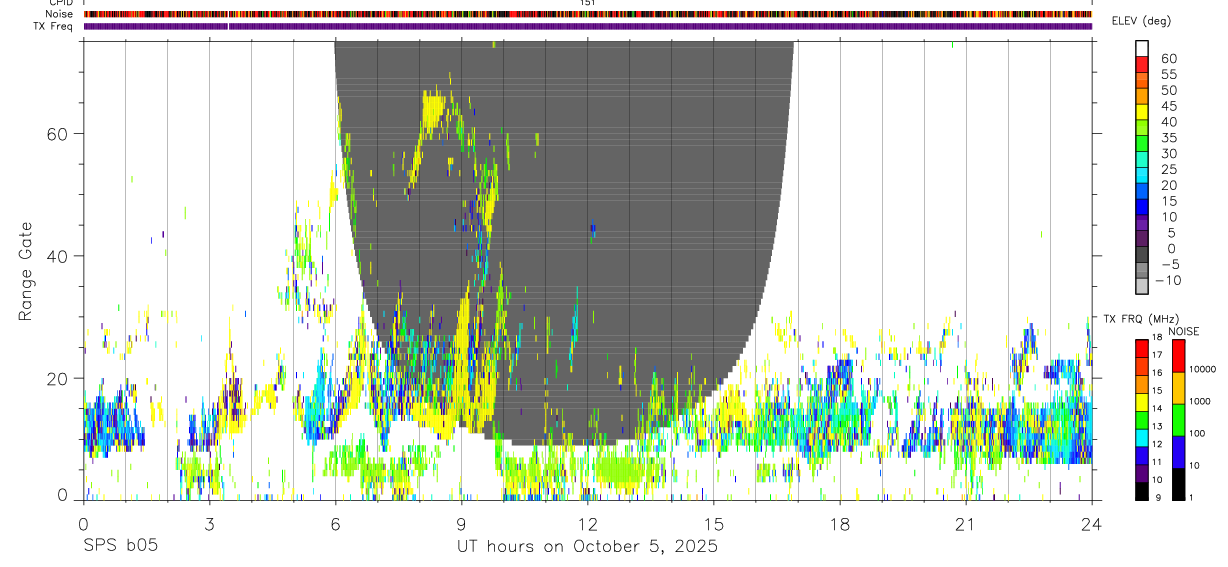1228x567 pixels.
Task: Click the '1000' label in the NOISE legend
Action: click(x=1202, y=401)
